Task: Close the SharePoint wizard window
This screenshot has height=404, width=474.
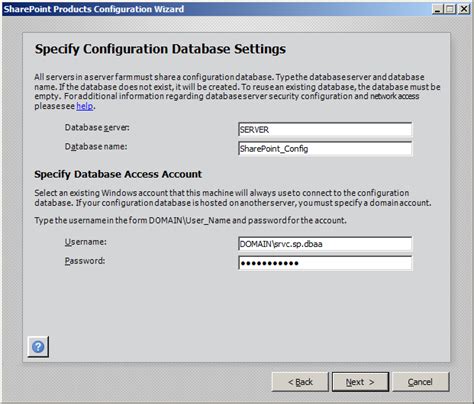Action: pos(464,9)
